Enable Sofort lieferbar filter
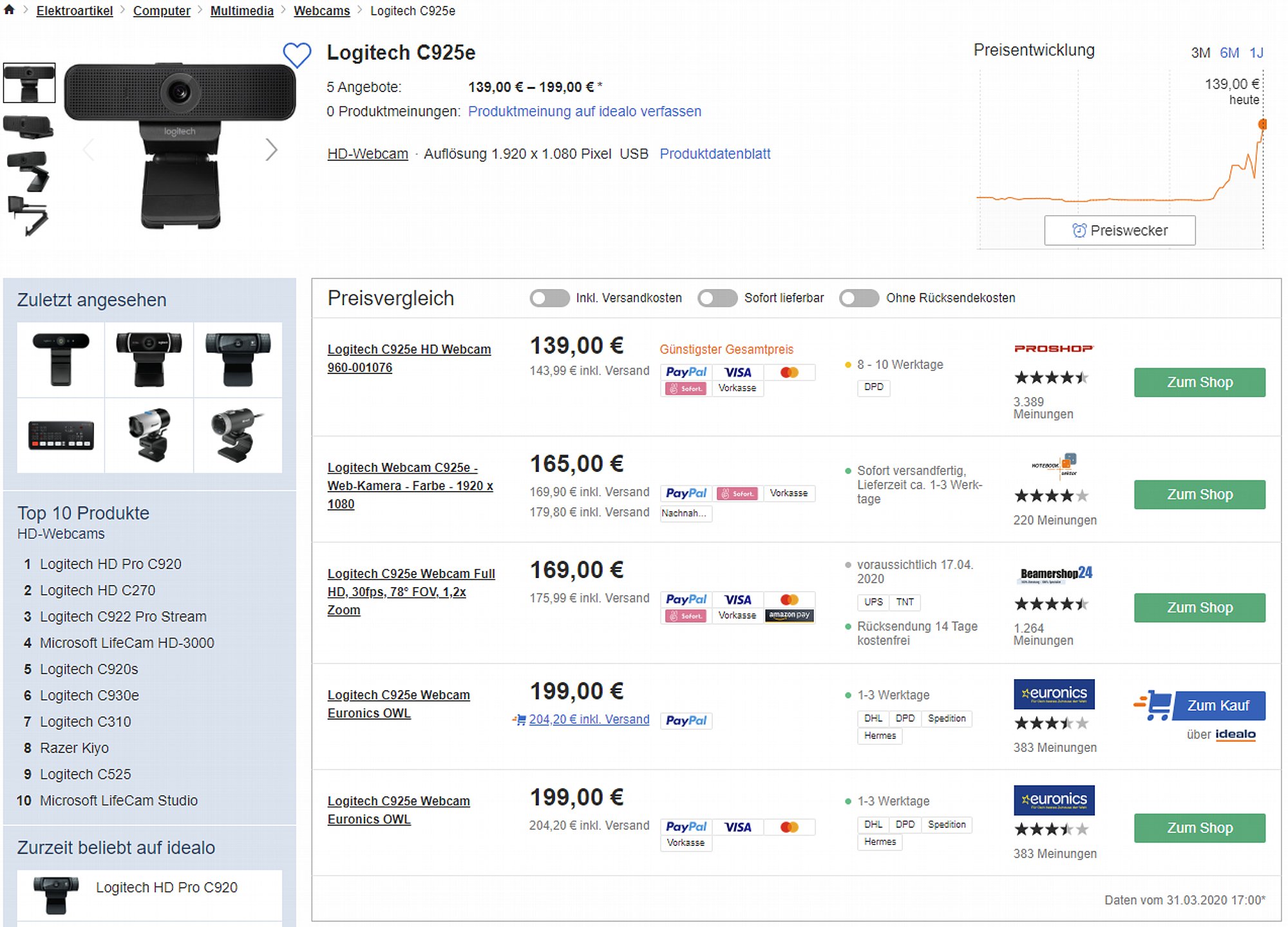This screenshot has height=927, width=1288. [x=717, y=298]
